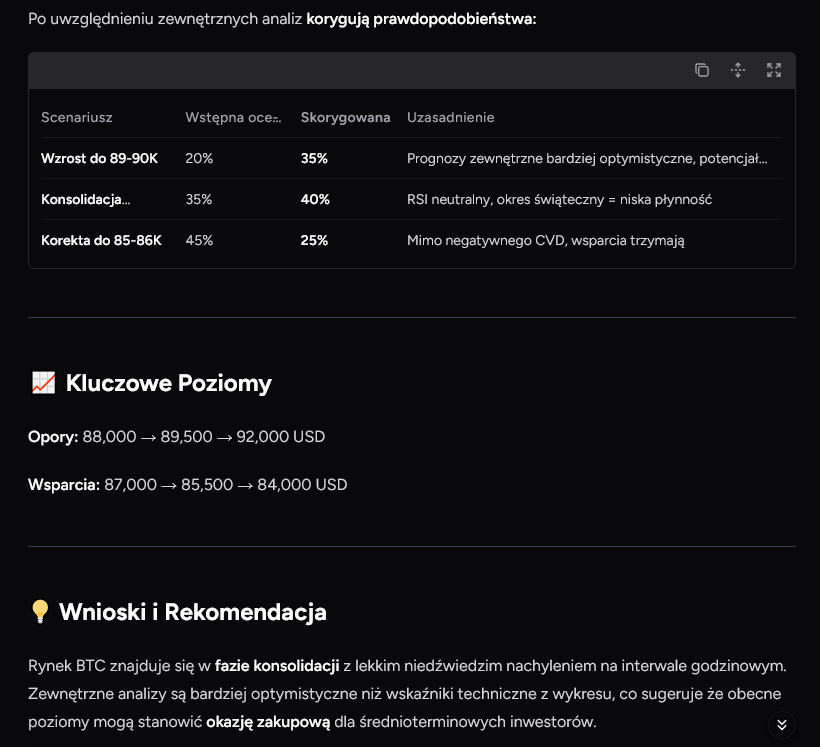
Task: Click the Kluczowe Poziomy heading
Action: [168, 383]
